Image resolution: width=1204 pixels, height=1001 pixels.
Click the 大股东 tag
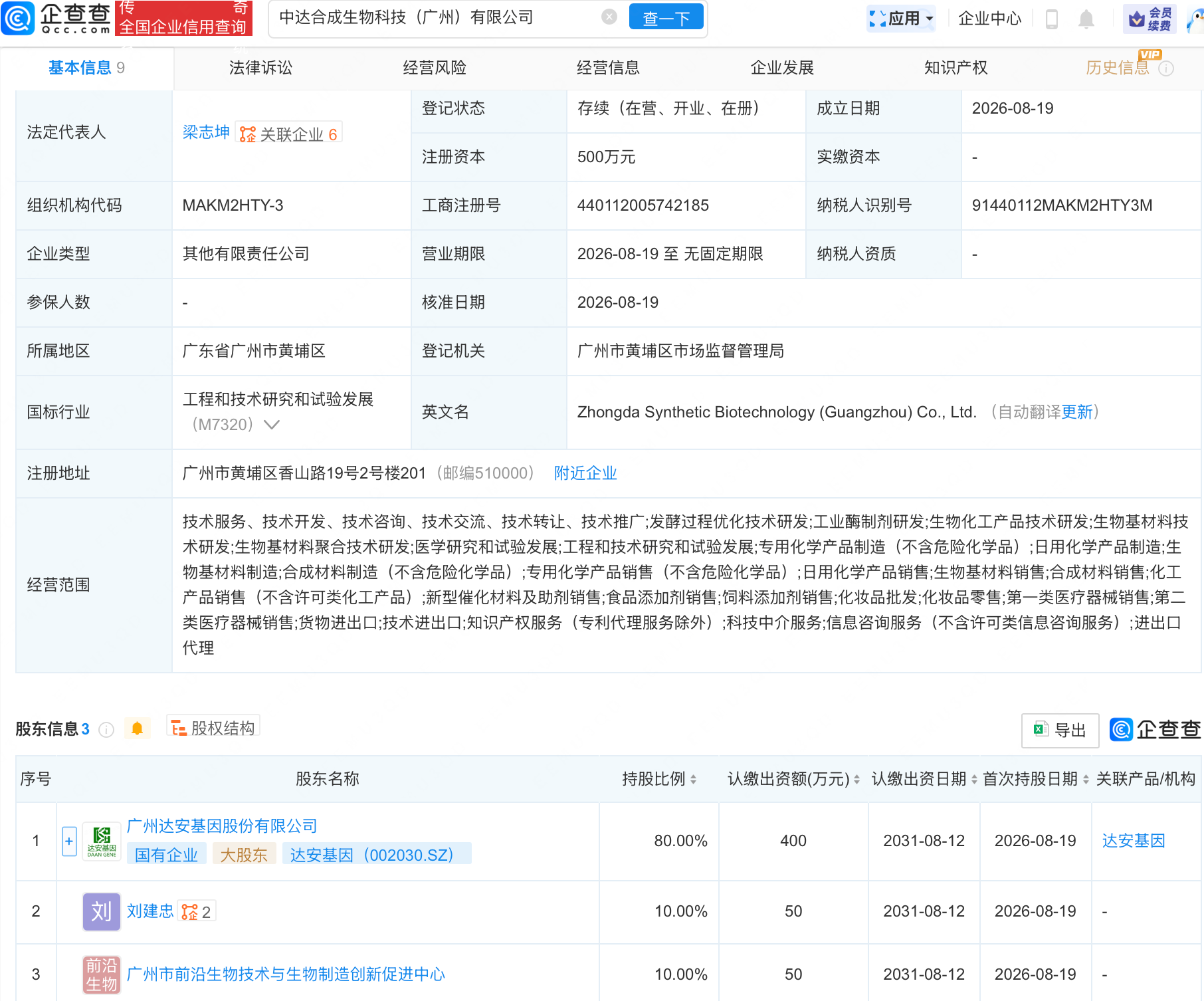pos(244,855)
